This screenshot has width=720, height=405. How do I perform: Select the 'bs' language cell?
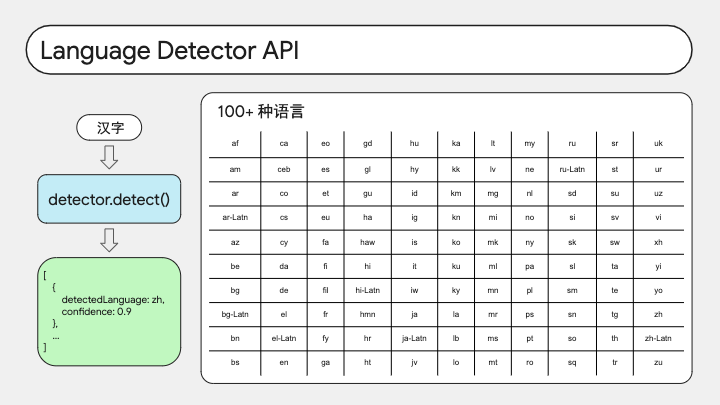(235, 362)
